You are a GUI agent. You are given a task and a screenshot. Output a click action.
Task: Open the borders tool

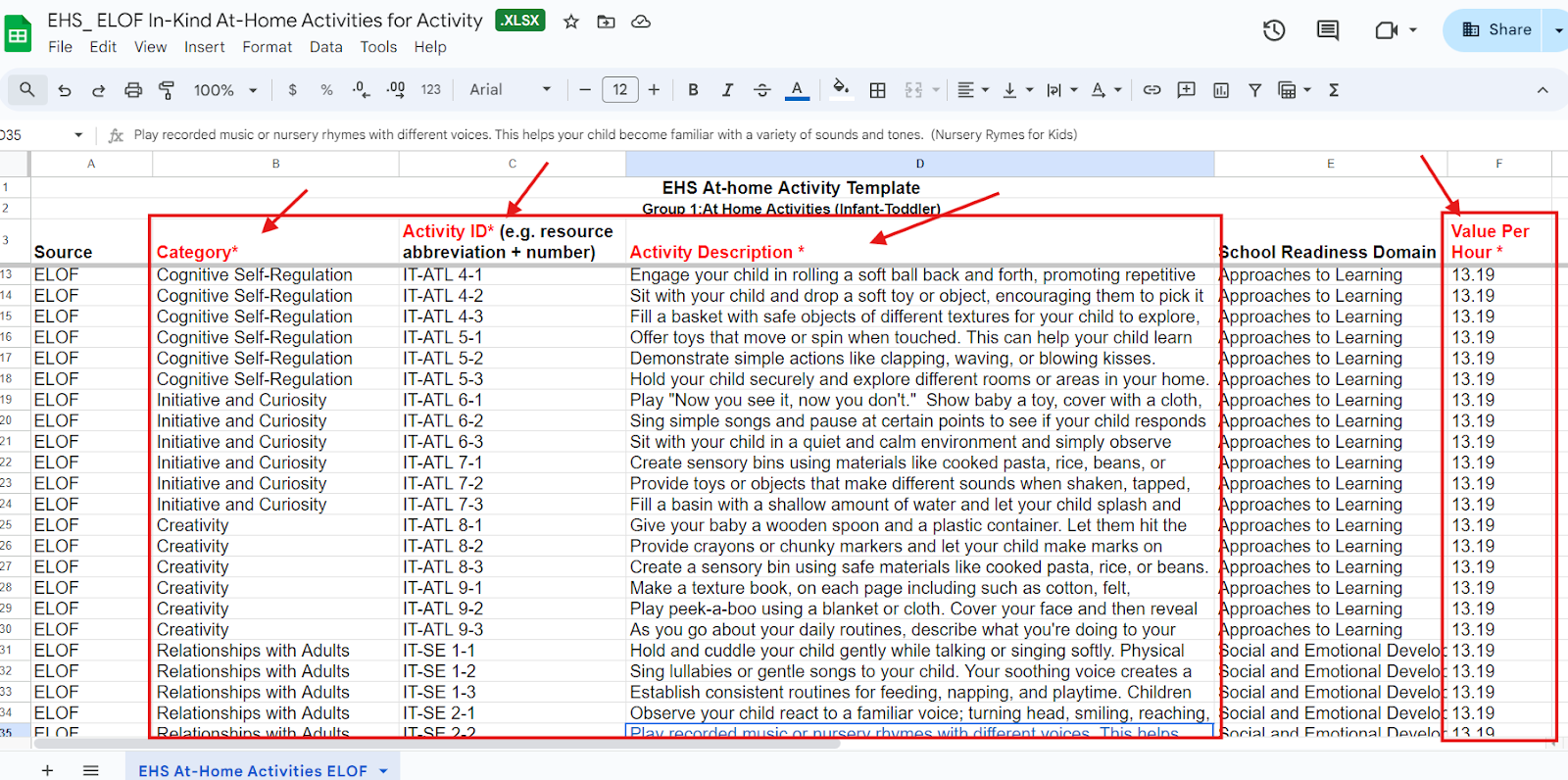tap(878, 90)
